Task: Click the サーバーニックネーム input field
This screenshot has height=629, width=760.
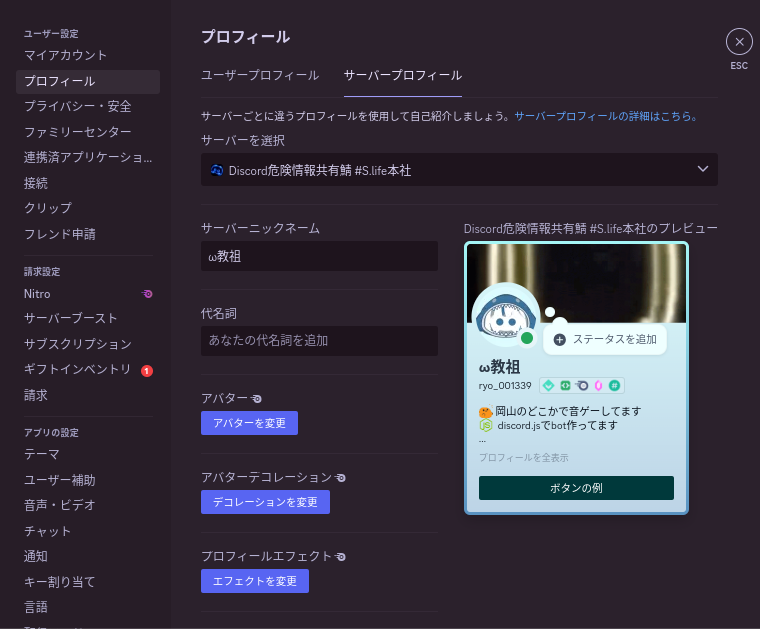Action: click(319, 256)
